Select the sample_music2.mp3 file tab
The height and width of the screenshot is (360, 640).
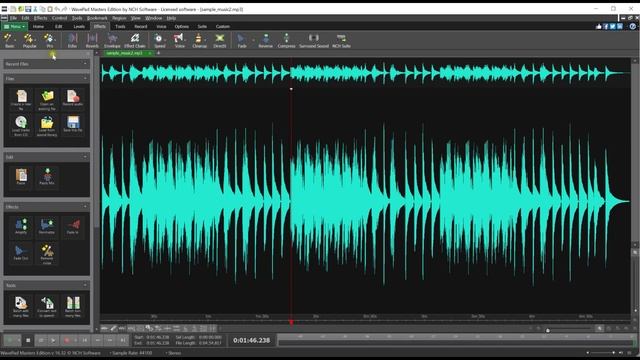[x=124, y=53]
